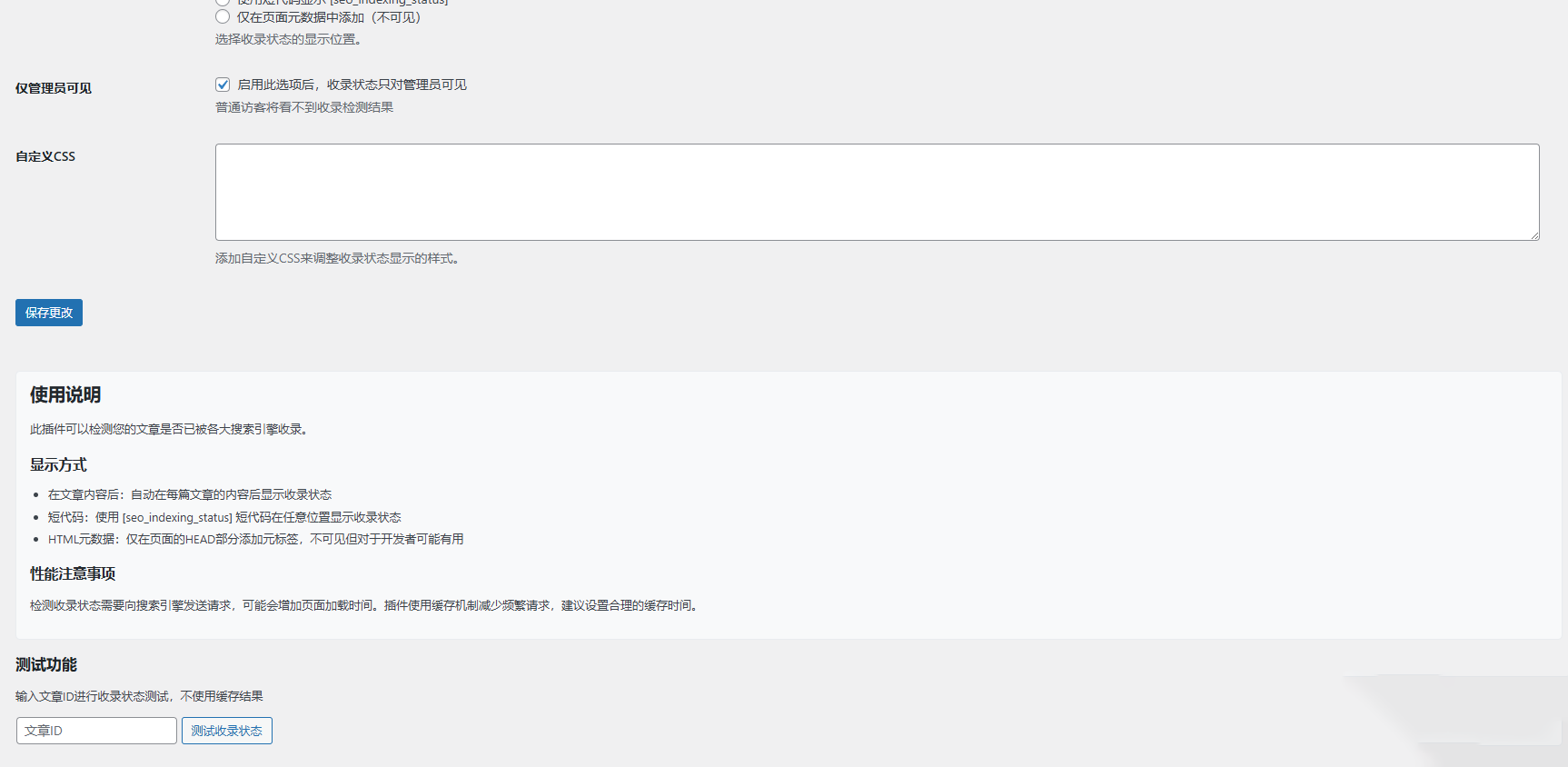
Task: Click the '普通访客将看不到收录检测结果' description text
Action: point(304,107)
